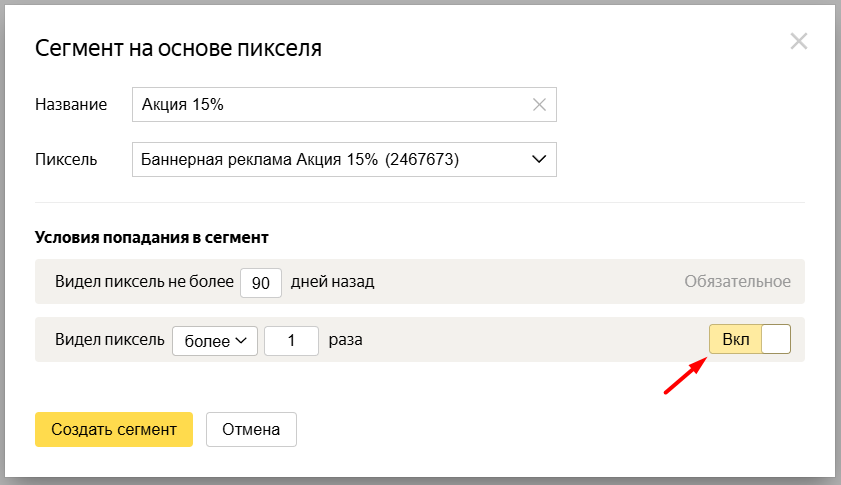Click the Название field label
This screenshot has width=841, height=485.
[x=71, y=104]
